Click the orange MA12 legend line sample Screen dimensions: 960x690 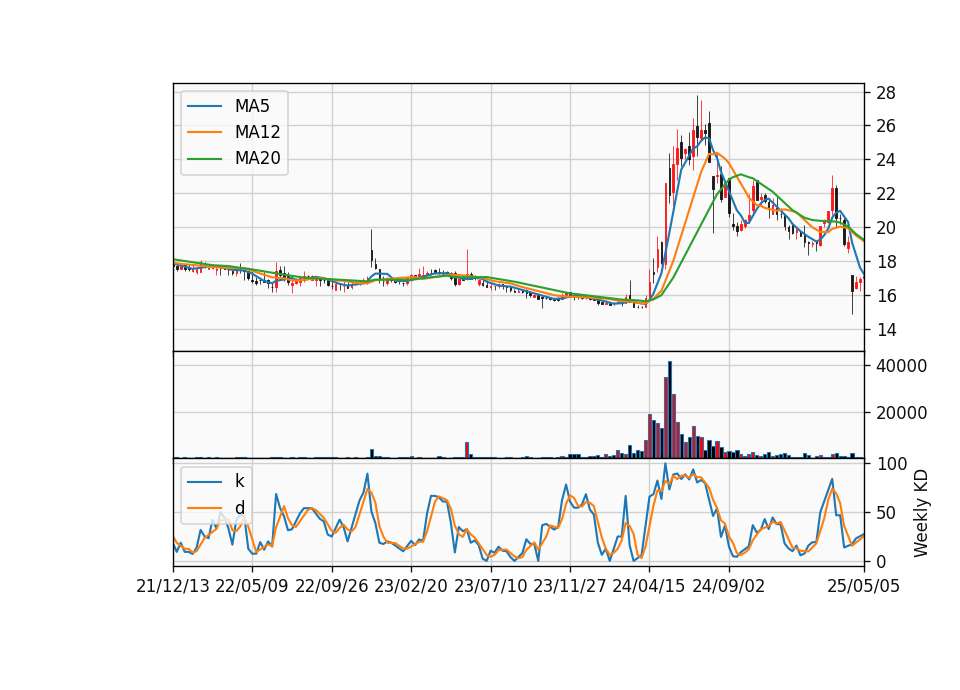click(x=204, y=132)
